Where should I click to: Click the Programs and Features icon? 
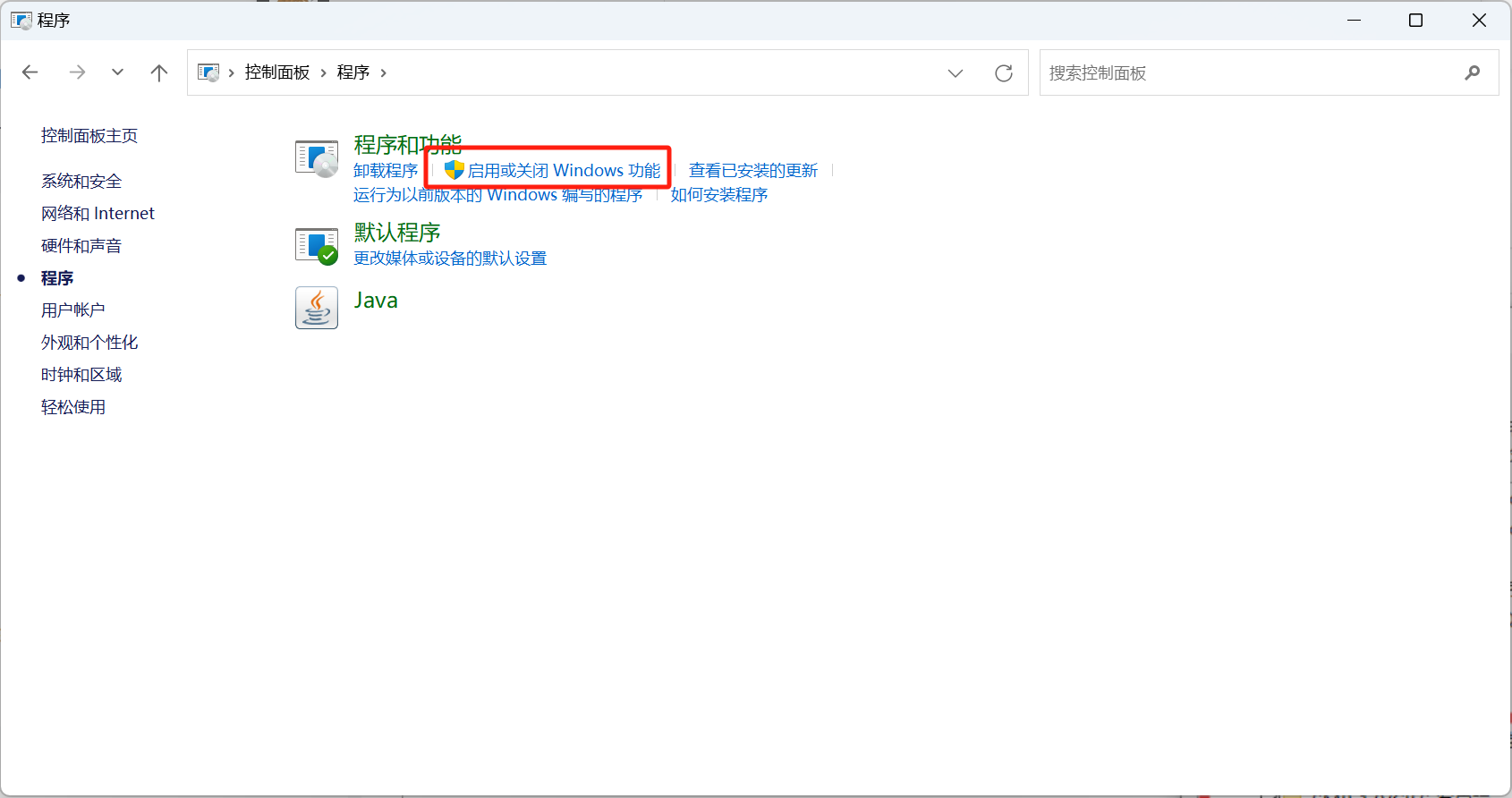pos(317,158)
